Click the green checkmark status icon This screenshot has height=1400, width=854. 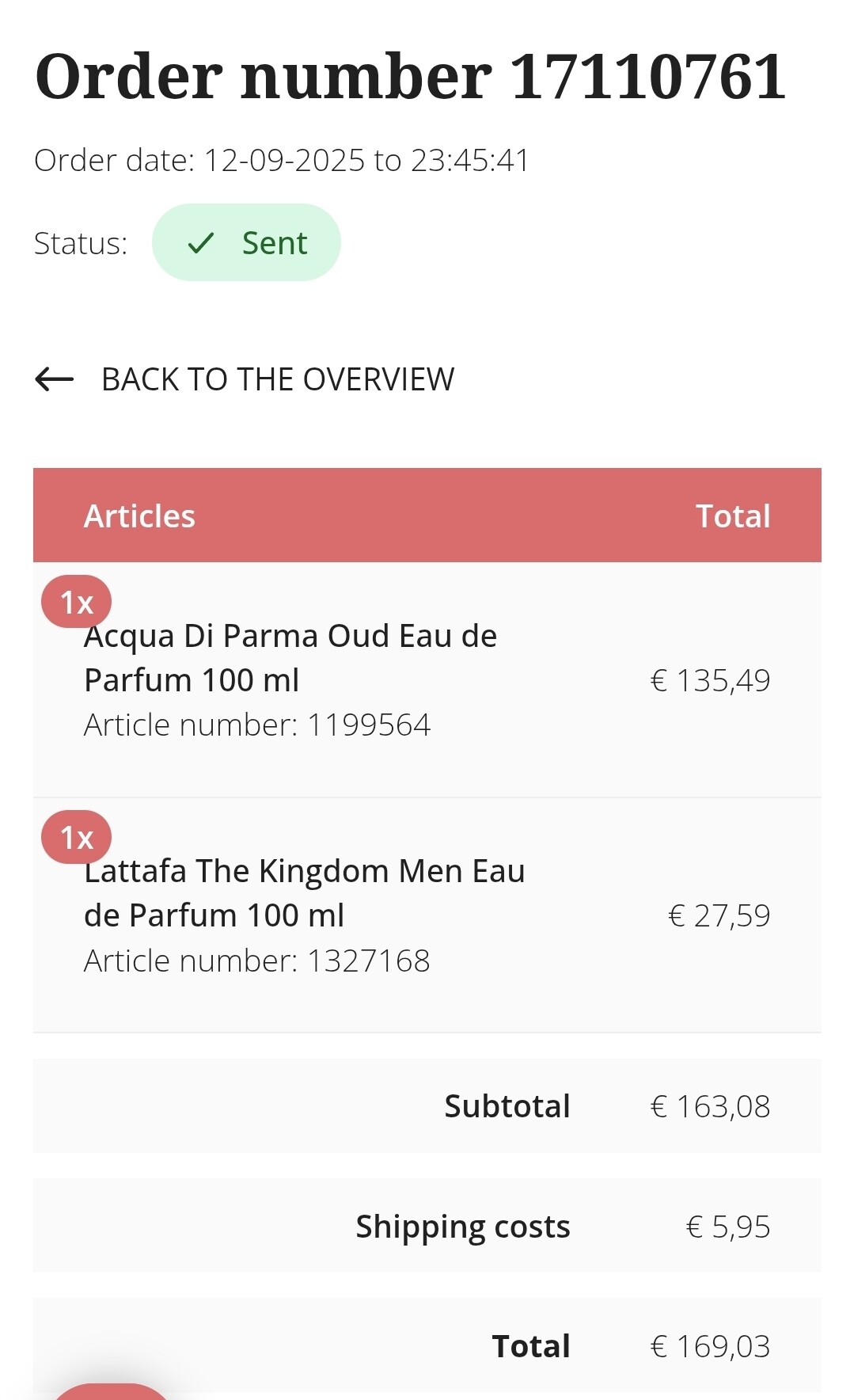point(201,243)
